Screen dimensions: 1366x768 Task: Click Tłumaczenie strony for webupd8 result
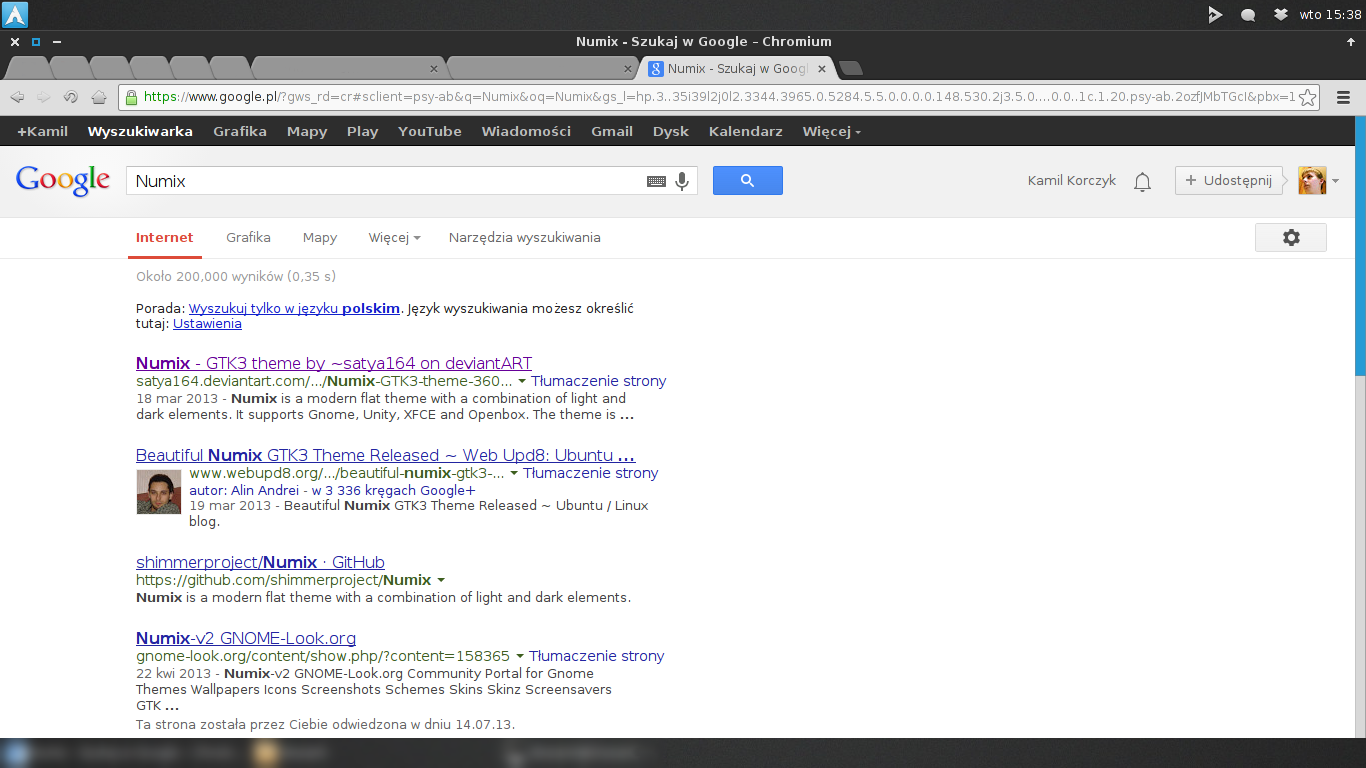[591, 473]
